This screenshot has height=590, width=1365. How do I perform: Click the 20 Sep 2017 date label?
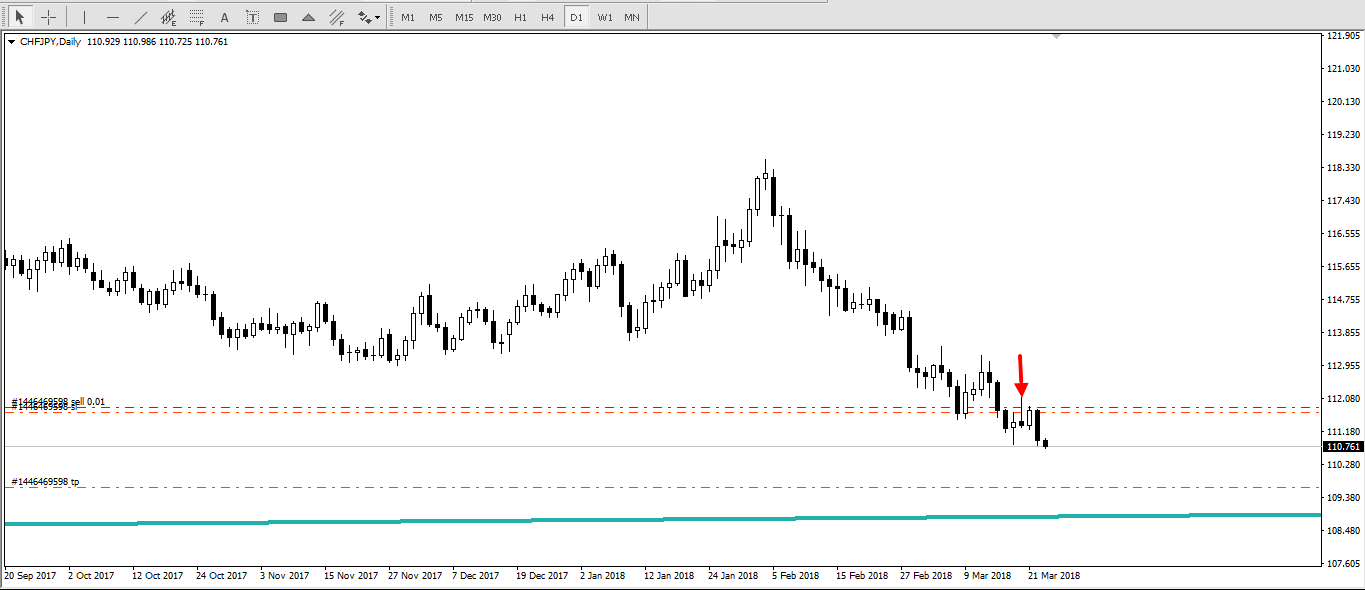(30, 576)
